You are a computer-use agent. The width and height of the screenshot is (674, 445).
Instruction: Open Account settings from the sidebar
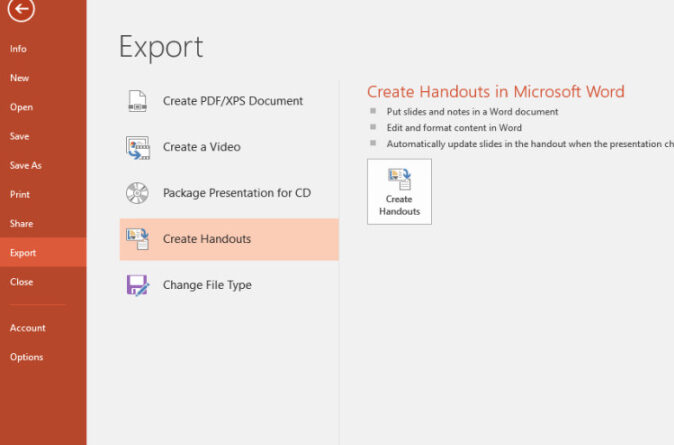[27, 328]
